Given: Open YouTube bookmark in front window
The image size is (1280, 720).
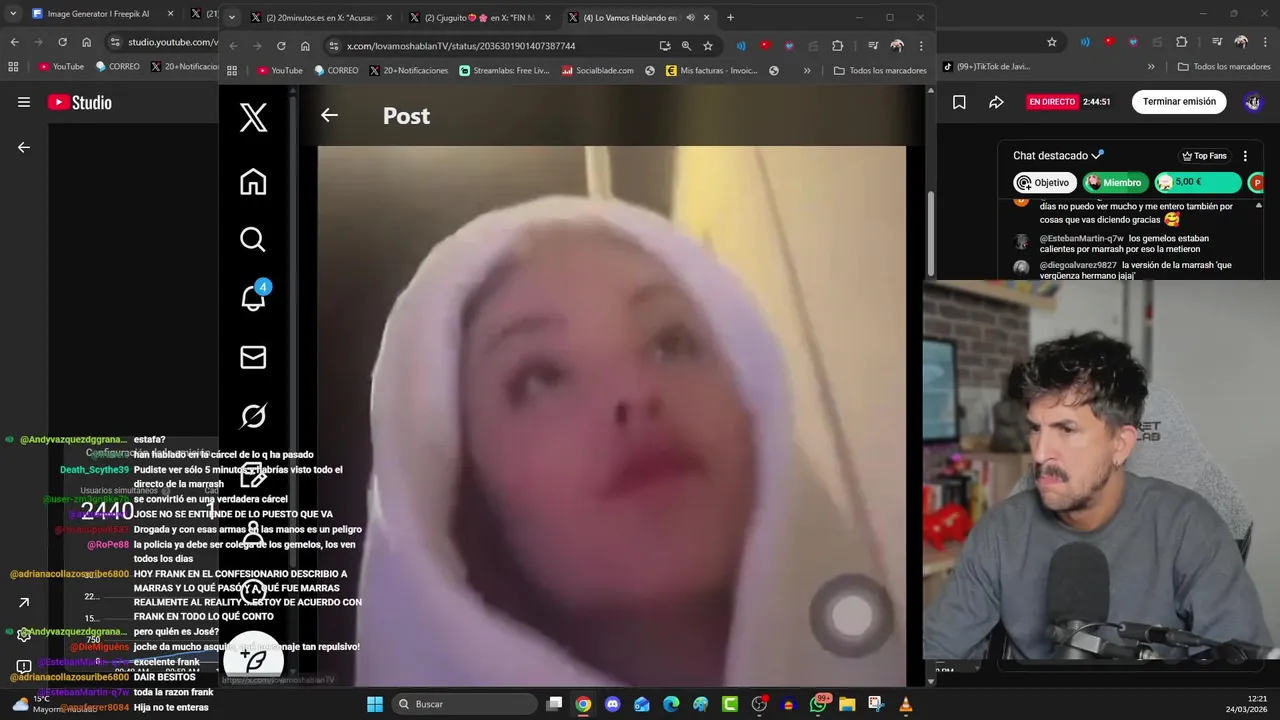Looking at the screenshot, I should [x=280, y=71].
